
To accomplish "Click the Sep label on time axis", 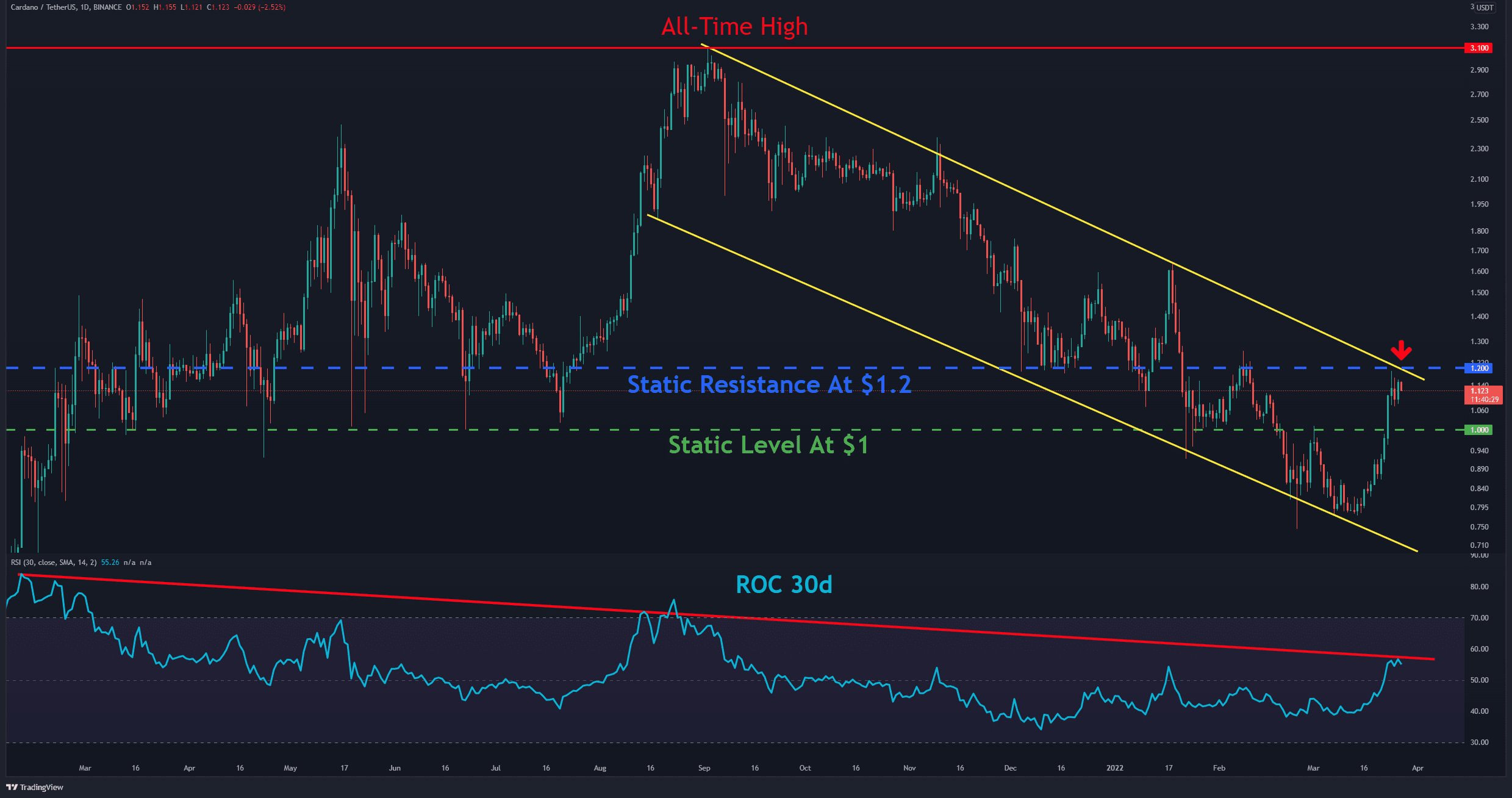I will click(704, 768).
